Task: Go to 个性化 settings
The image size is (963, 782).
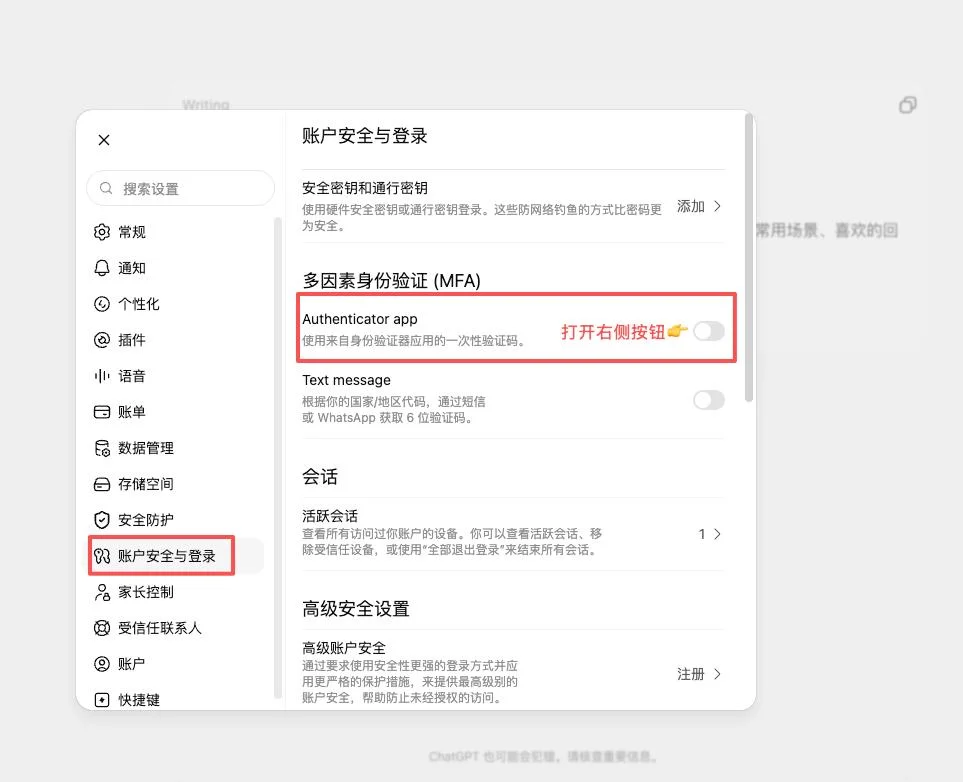Action: tap(178, 304)
